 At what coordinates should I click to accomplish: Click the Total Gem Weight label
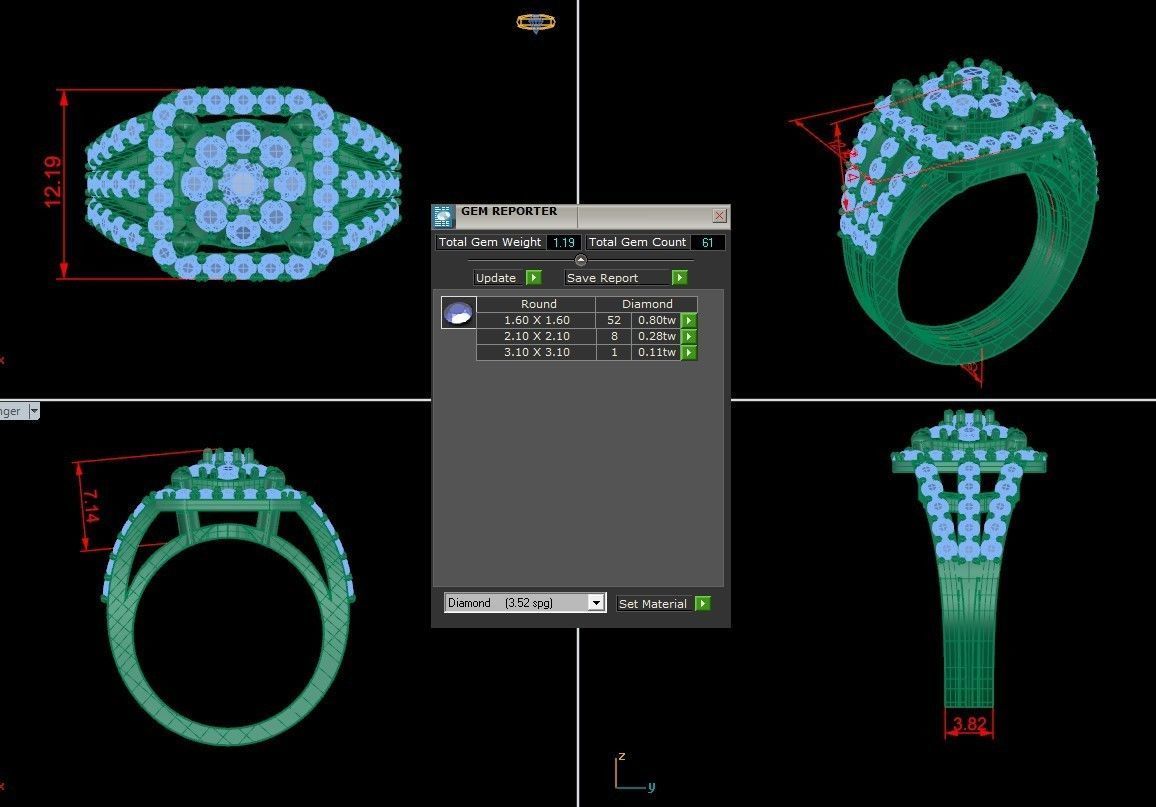[490, 242]
